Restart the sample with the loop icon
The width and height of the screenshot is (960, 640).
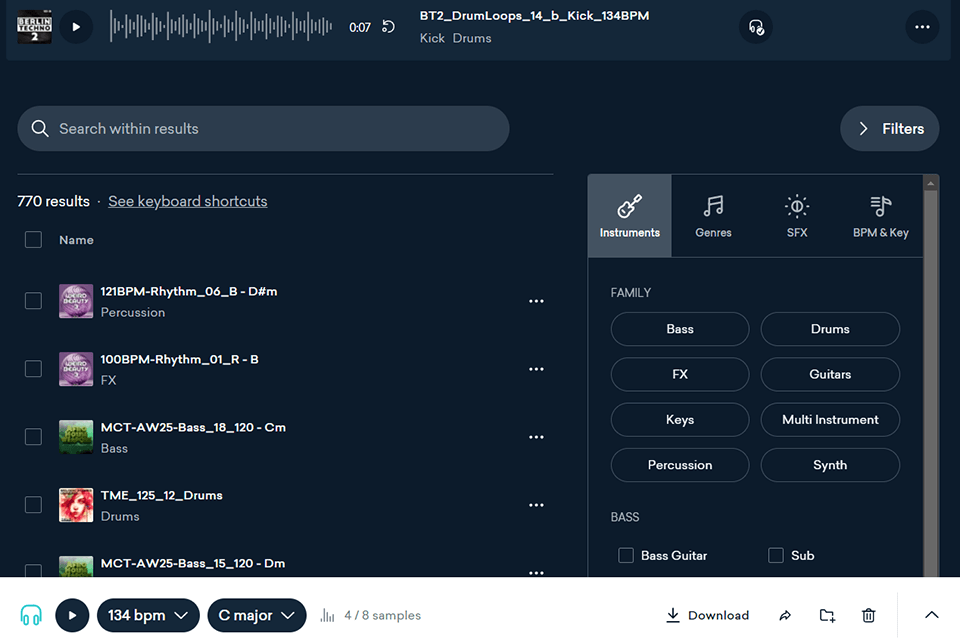click(389, 27)
